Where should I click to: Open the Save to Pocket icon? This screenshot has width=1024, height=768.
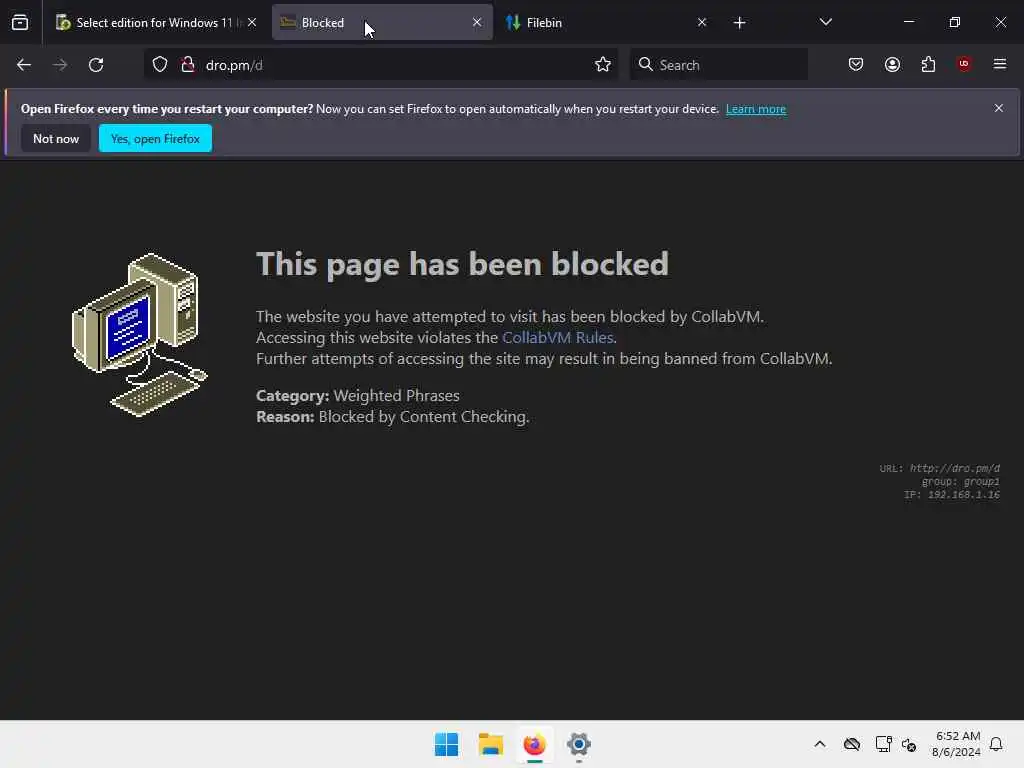856,64
